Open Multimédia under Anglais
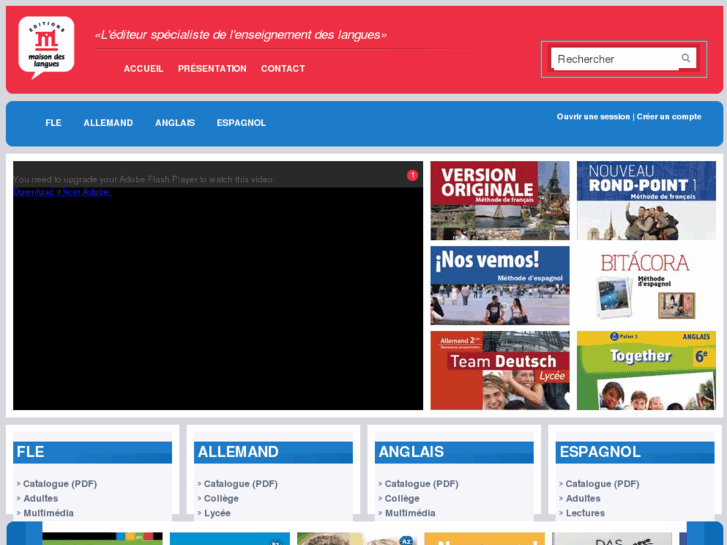727x545 pixels. point(410,513)
